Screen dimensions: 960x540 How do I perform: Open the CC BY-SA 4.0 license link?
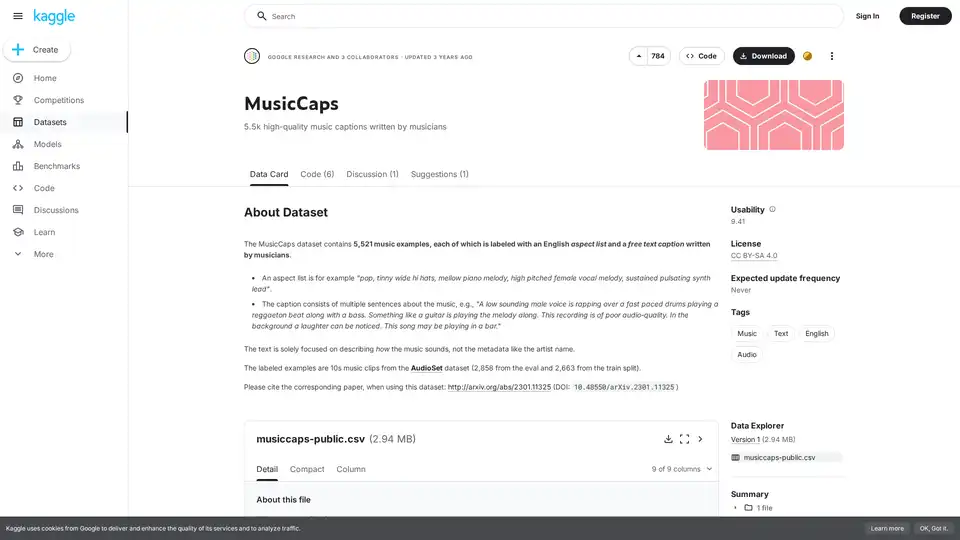pos(754,256)
